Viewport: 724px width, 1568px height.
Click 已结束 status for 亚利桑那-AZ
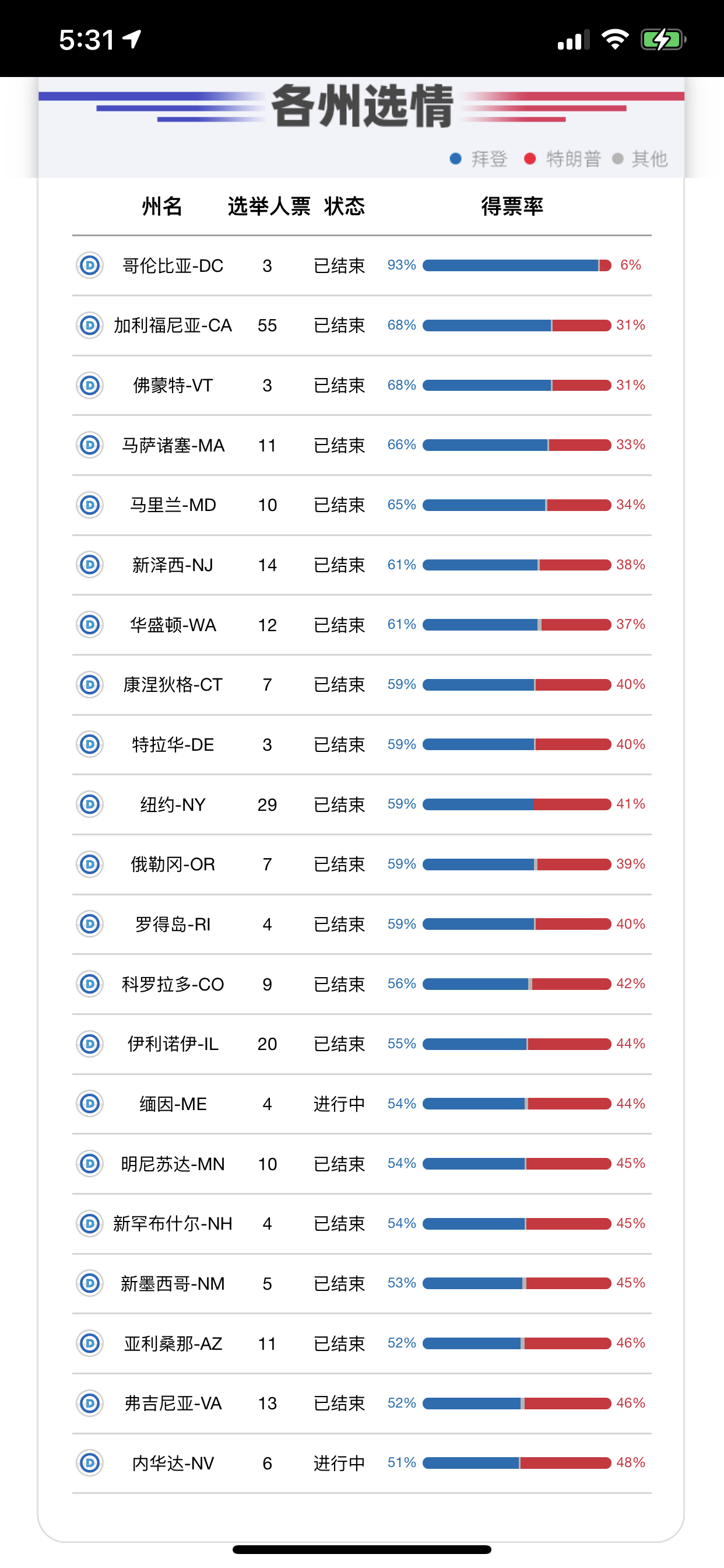click(339, 1343)
